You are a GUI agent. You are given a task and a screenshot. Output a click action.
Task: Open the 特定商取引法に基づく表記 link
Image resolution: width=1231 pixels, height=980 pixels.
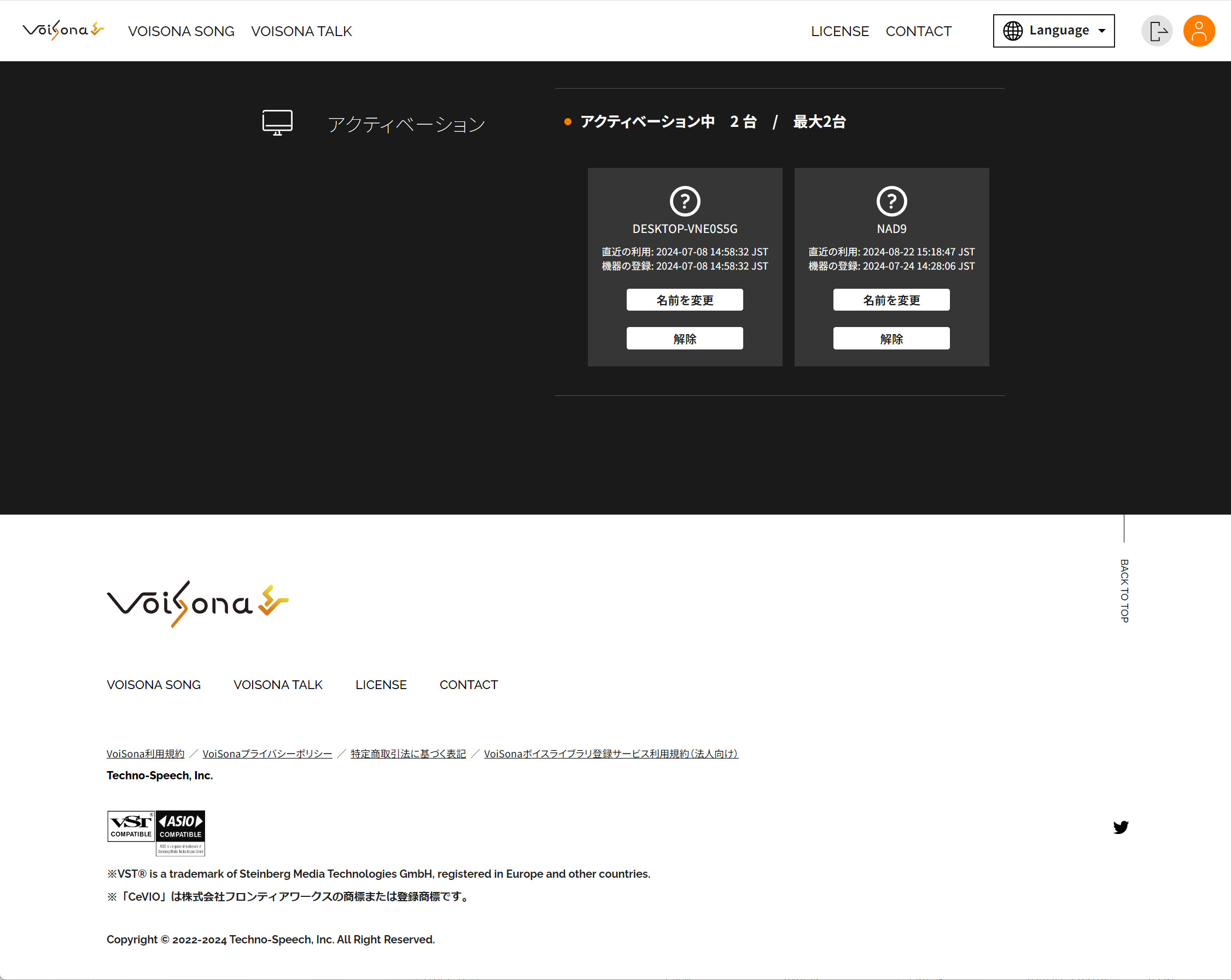click(x=409, y=754)
